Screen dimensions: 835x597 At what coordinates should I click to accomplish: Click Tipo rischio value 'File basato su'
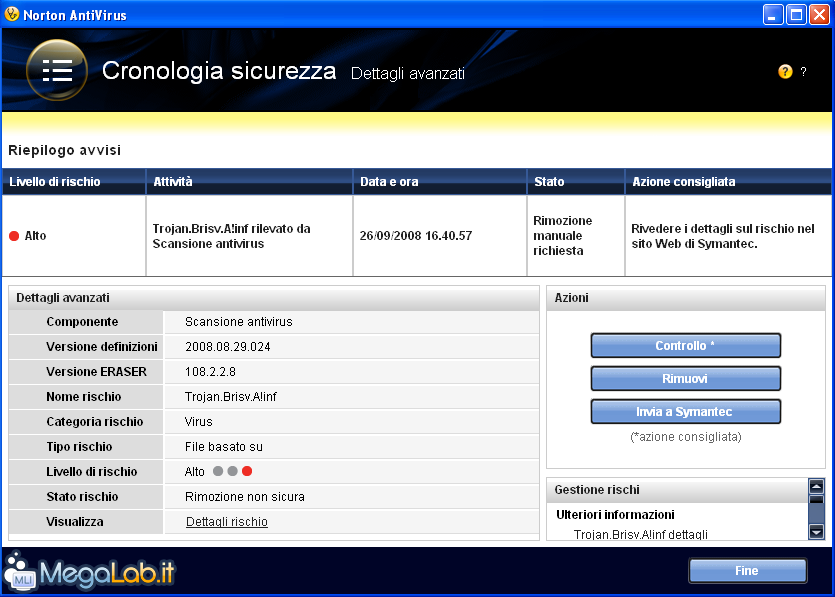coord(224,447)
